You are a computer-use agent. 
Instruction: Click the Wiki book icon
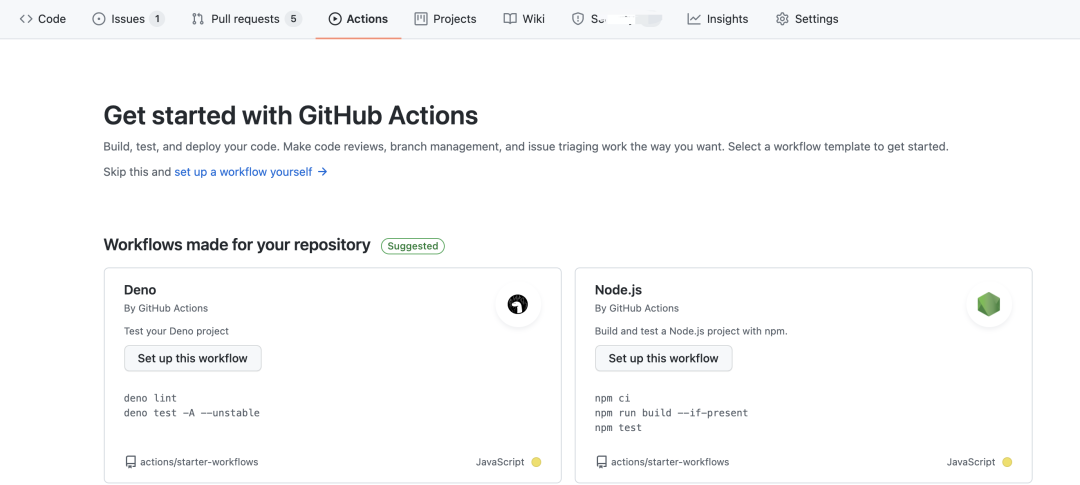510,19
